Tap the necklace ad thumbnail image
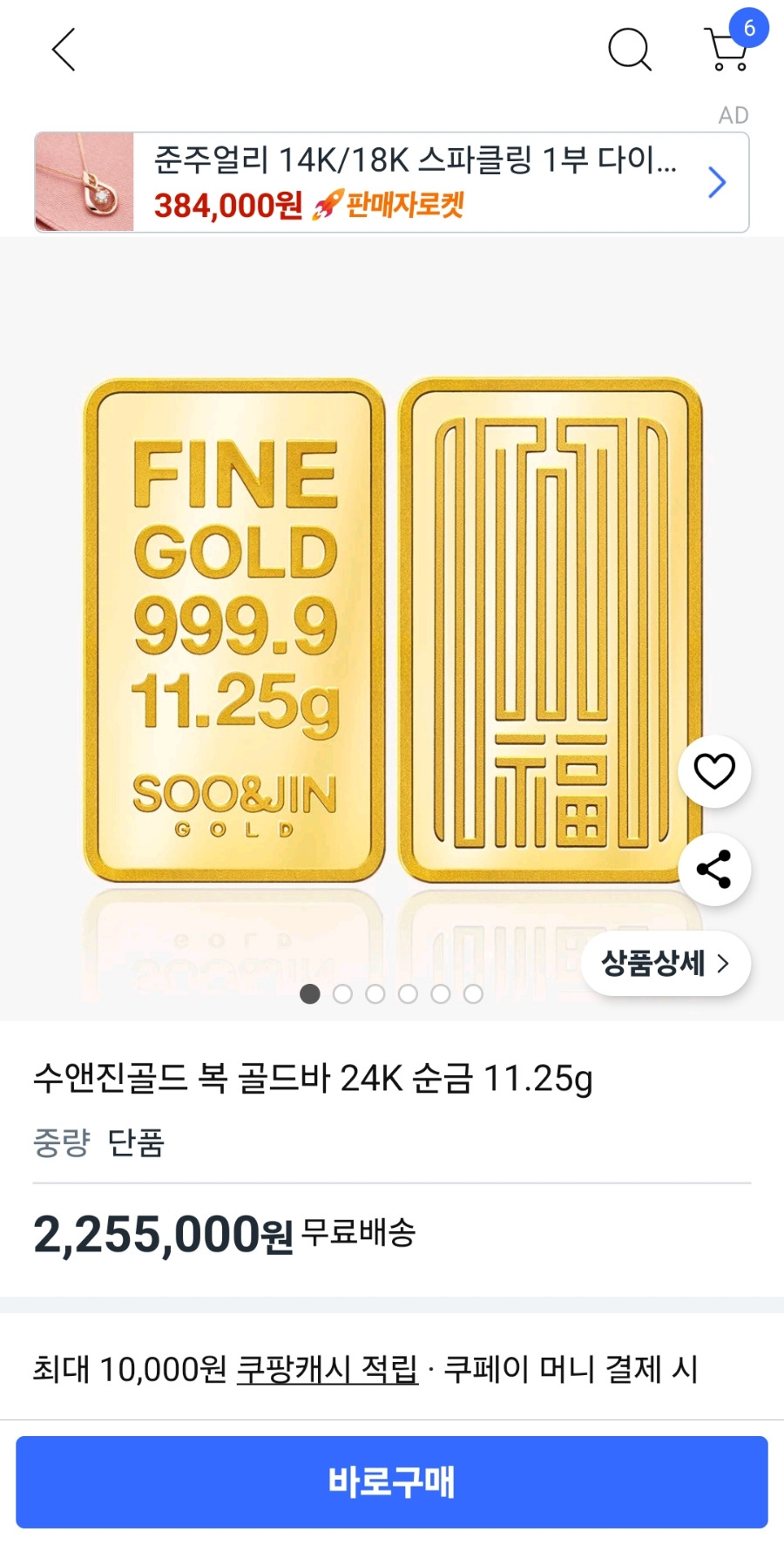The height and width of the screenshot is (1545, 784). (84, 182)
